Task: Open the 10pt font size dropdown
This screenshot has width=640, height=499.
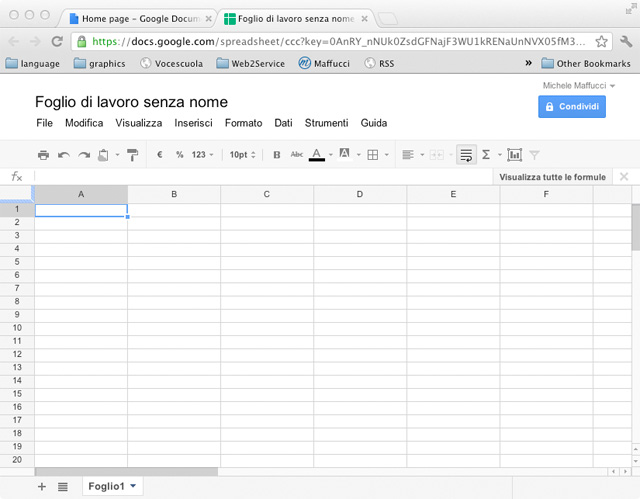Action: click(242, 155)
